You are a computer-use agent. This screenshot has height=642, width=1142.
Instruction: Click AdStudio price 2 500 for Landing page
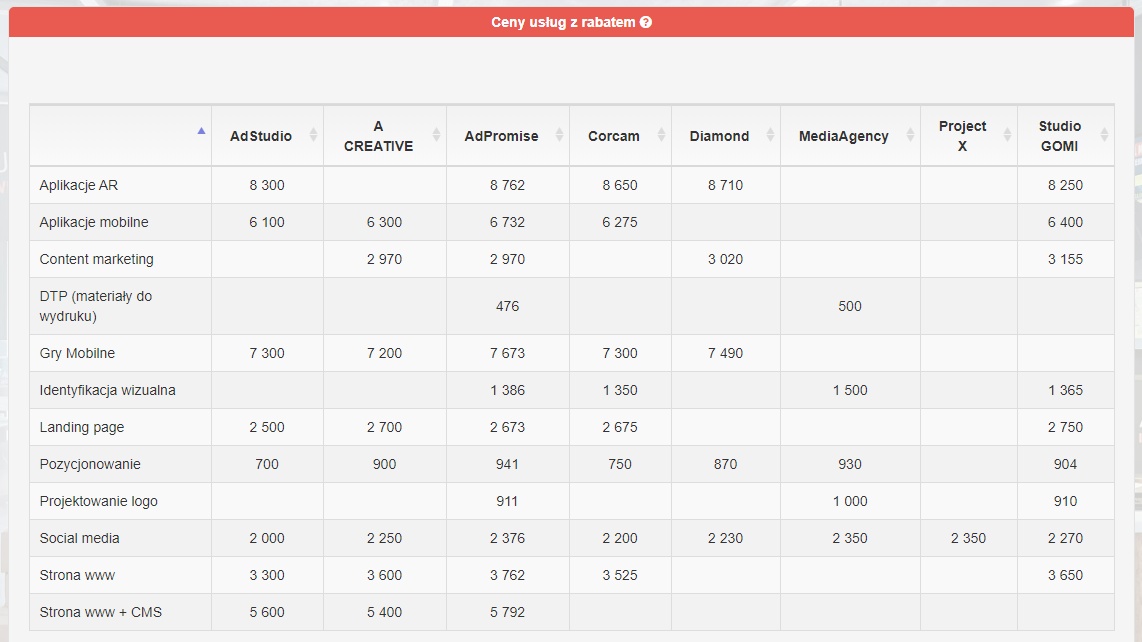click(x=267, y=428)
